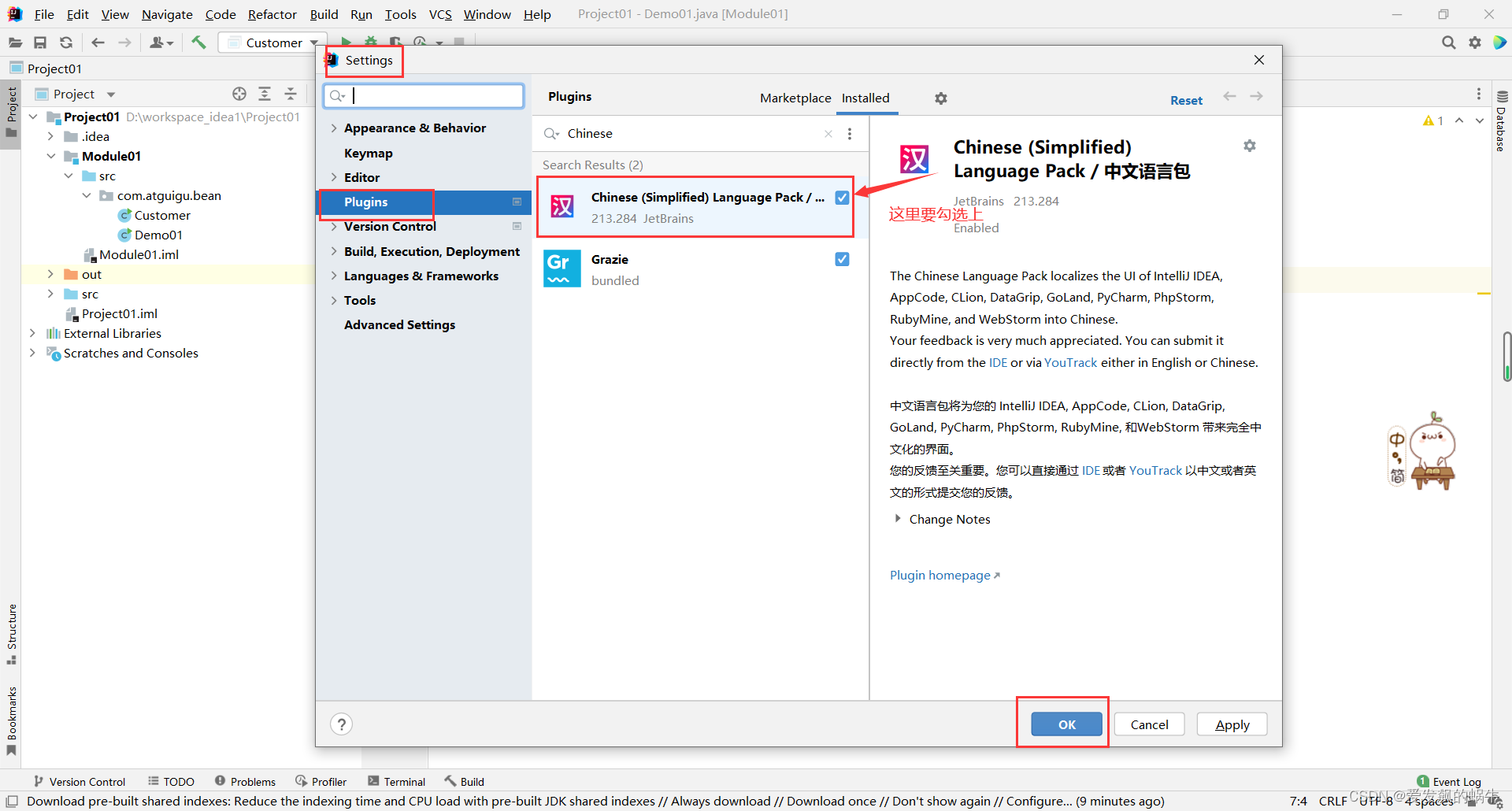Click the Forward navigation arrow in toolbar
Image resolution: width=1512 pixels, height=811 pixels.
(124, 43)
